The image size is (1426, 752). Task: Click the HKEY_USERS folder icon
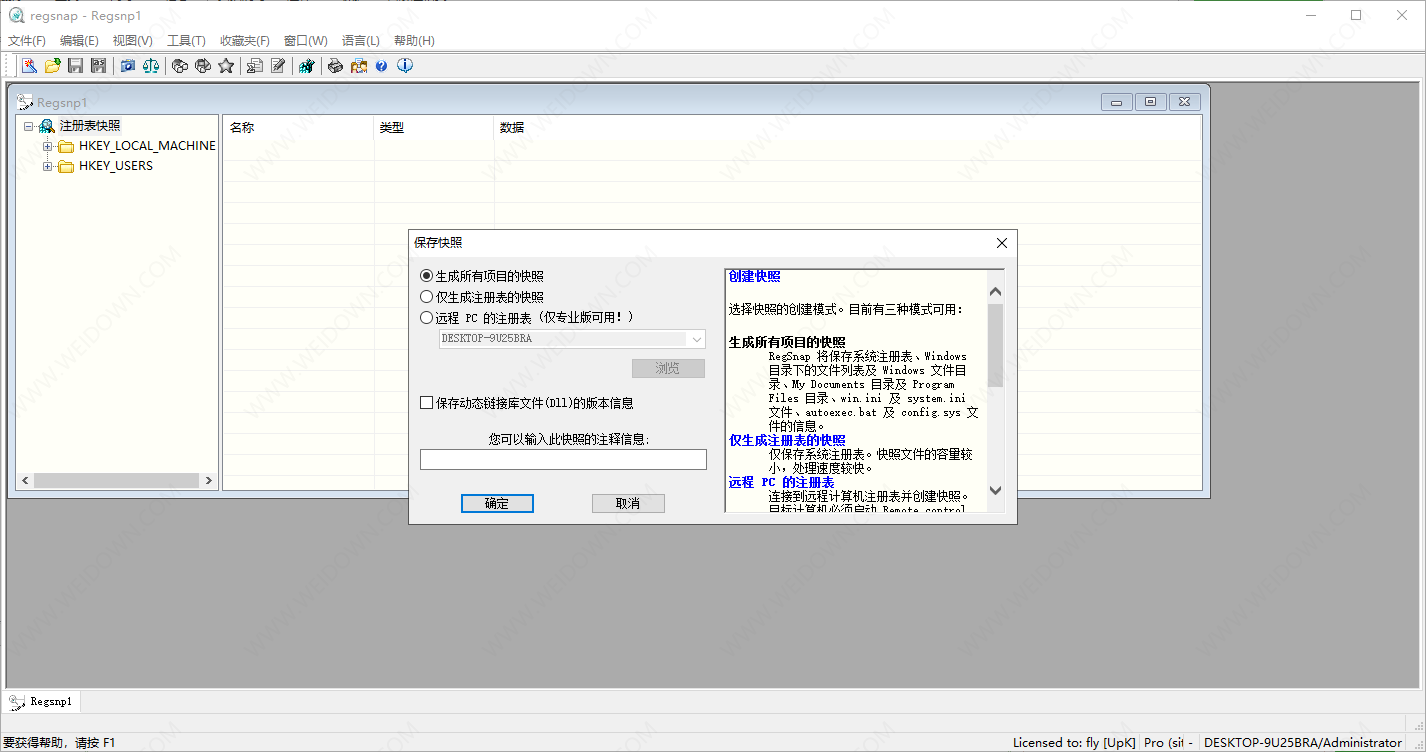point(66,167)
